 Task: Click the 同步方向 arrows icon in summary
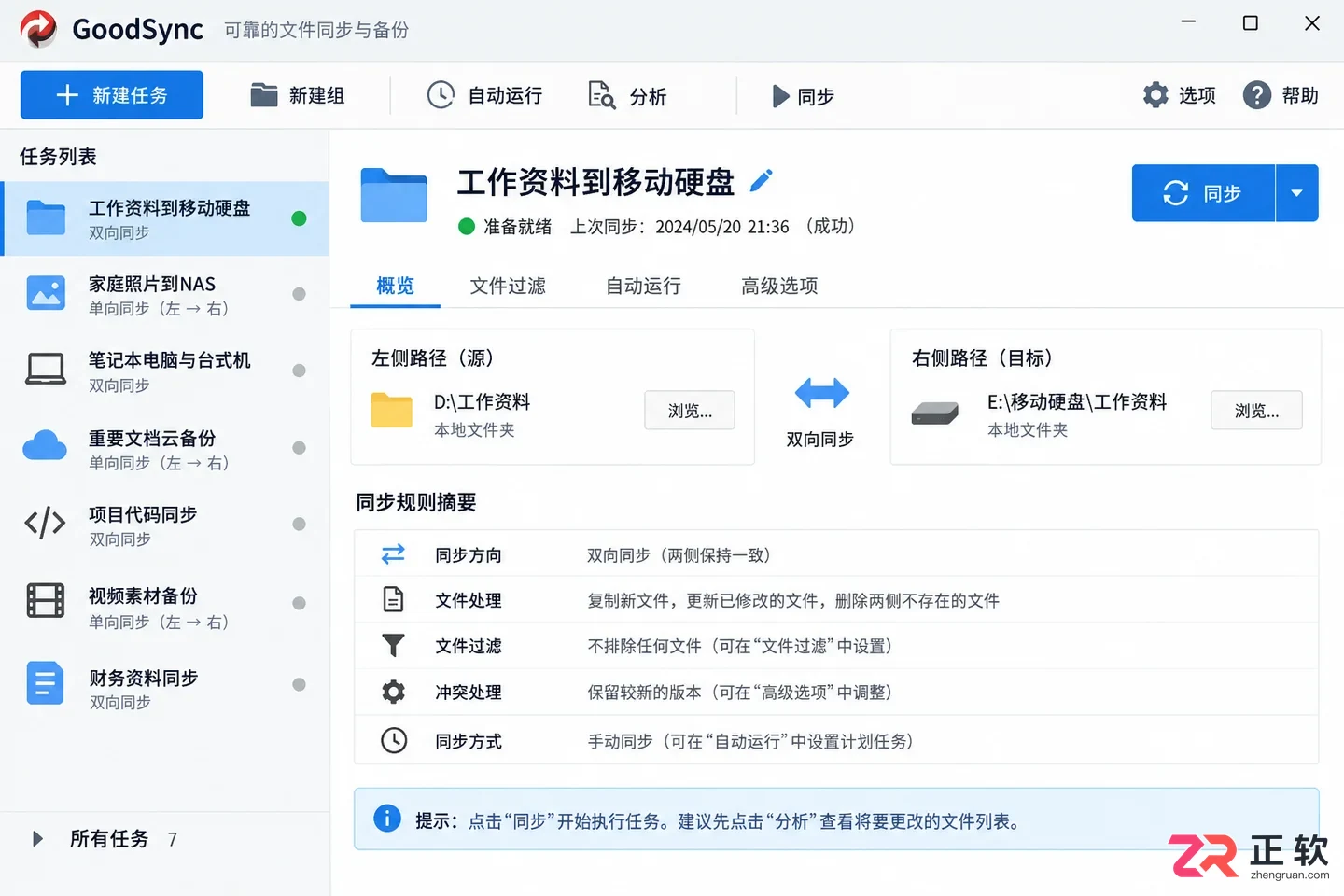coord(394,554)
